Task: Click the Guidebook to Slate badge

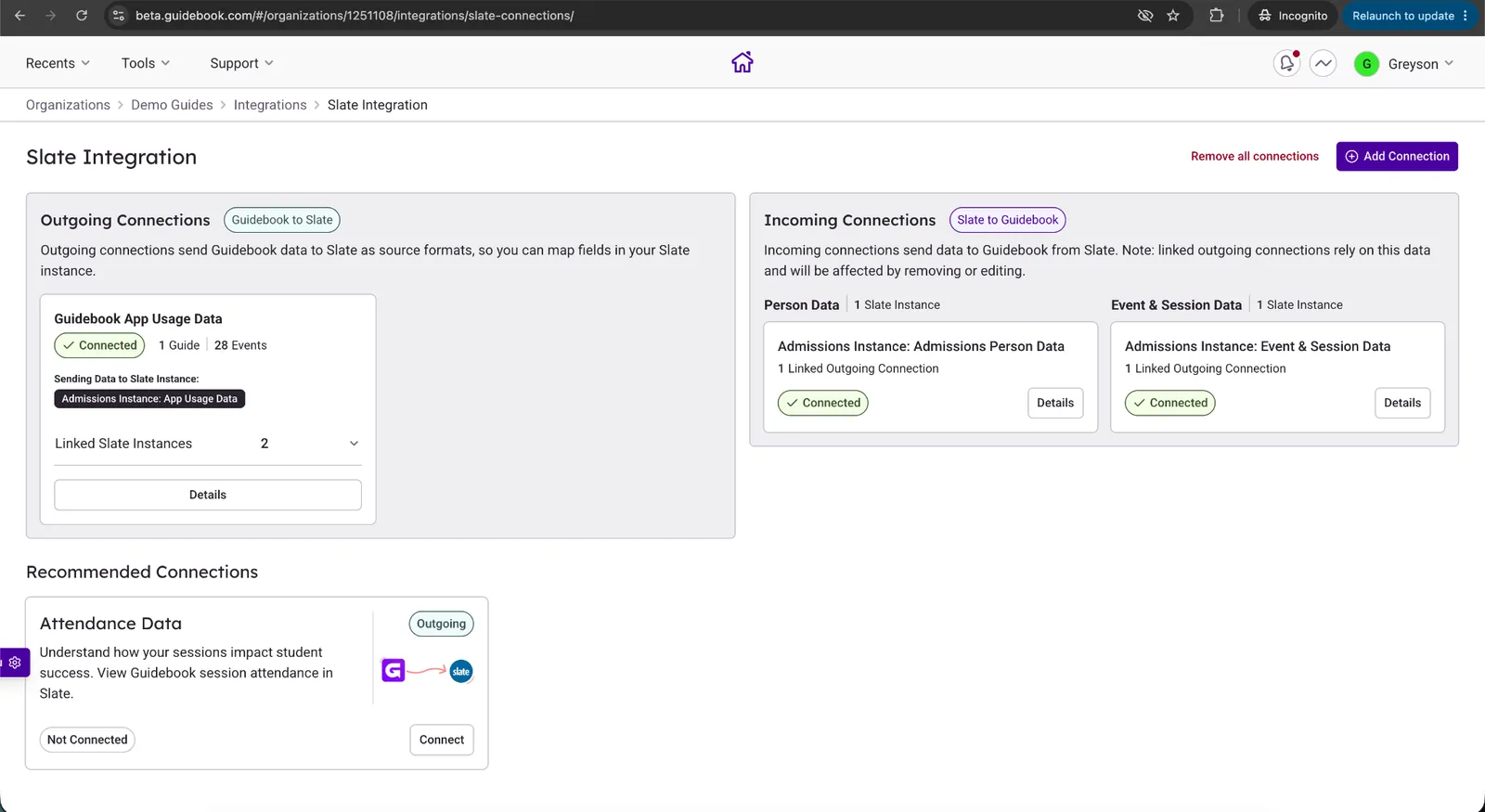Action: [282, 220]
